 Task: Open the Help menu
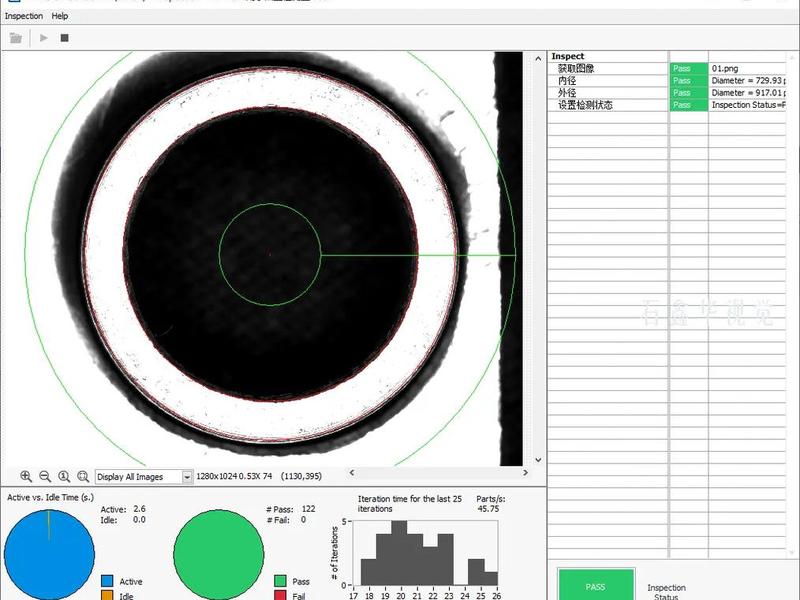point(60,16)
